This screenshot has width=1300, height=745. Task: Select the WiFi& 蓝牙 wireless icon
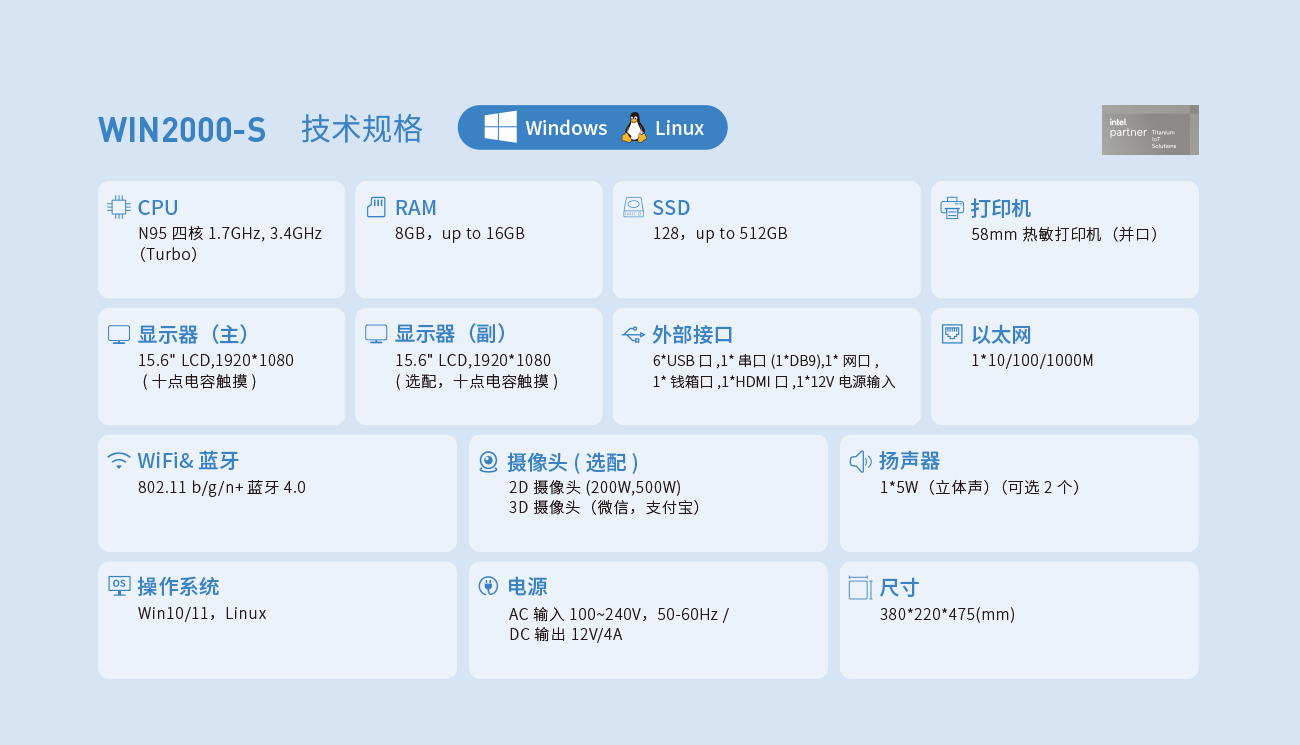tap(118, 460)
